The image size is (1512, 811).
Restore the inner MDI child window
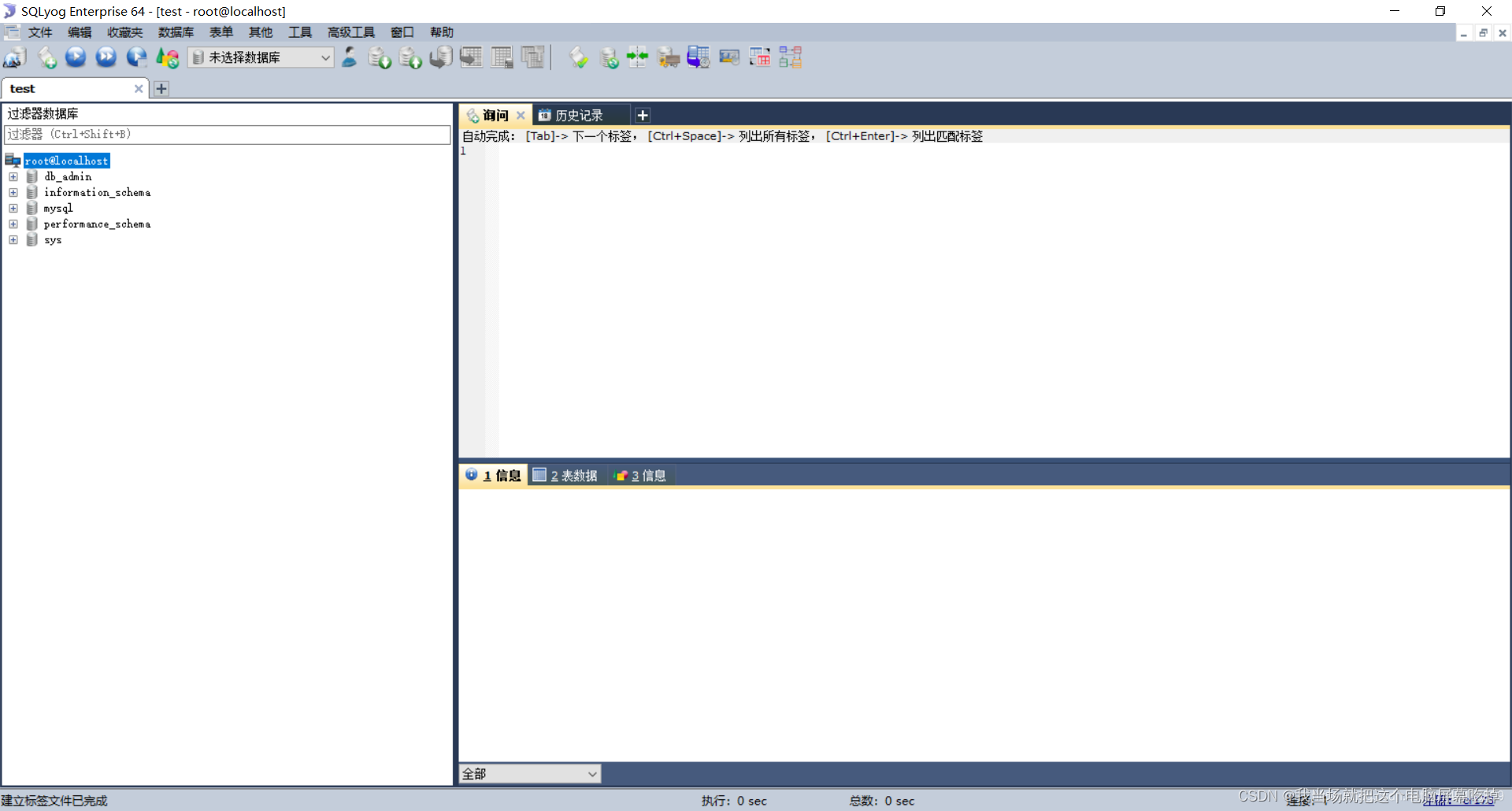click(1483, 33)
